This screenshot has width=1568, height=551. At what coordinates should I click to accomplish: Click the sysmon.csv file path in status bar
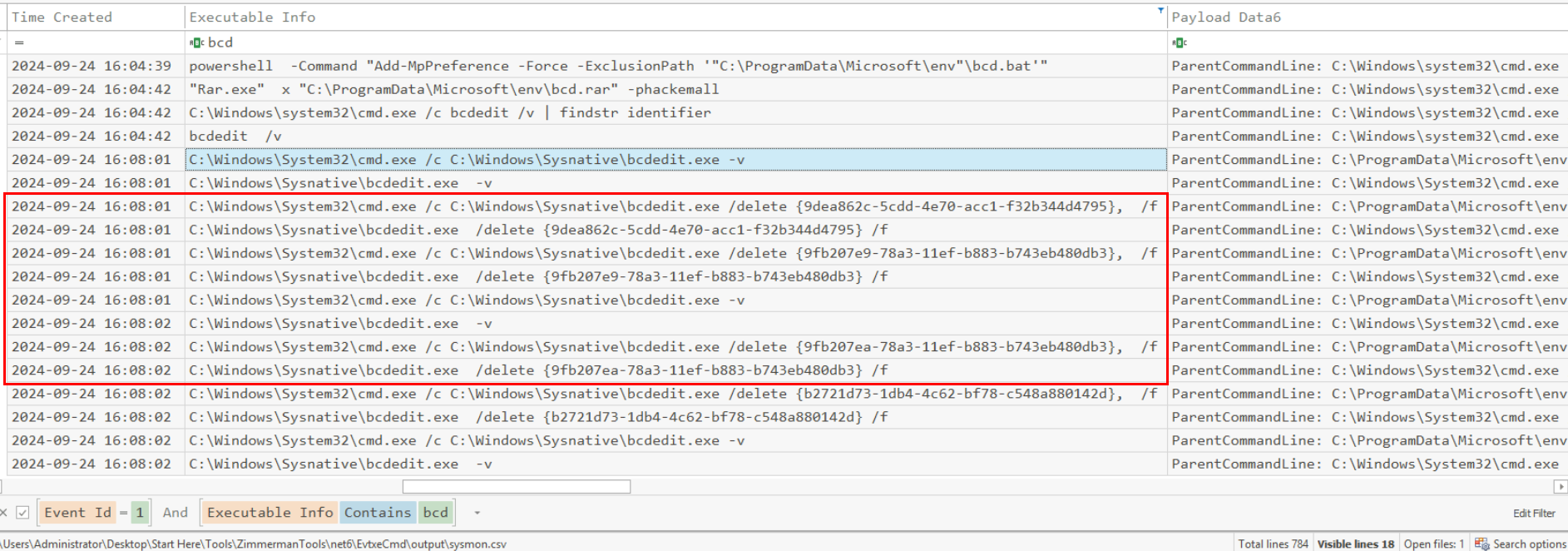pos(254,544)
